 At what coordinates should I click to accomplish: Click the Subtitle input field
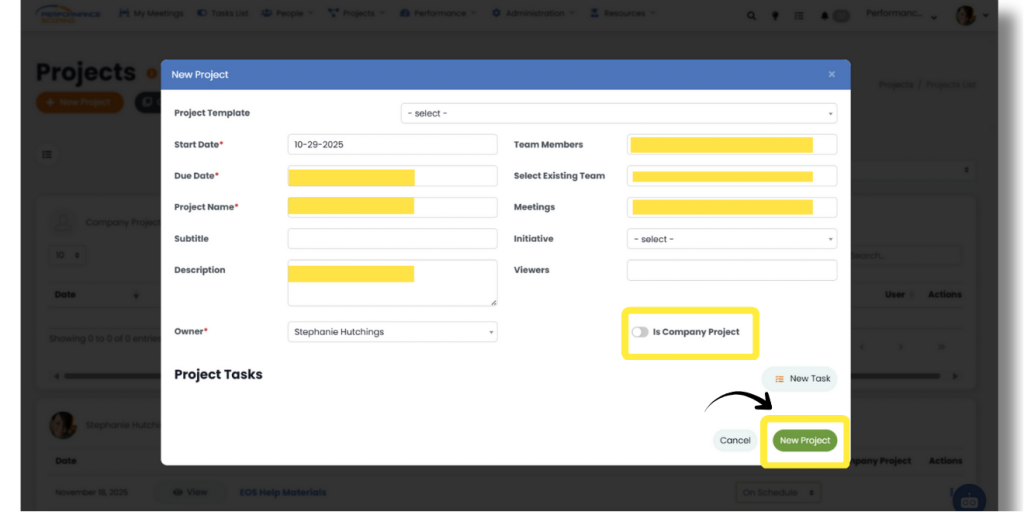point(392,239)
